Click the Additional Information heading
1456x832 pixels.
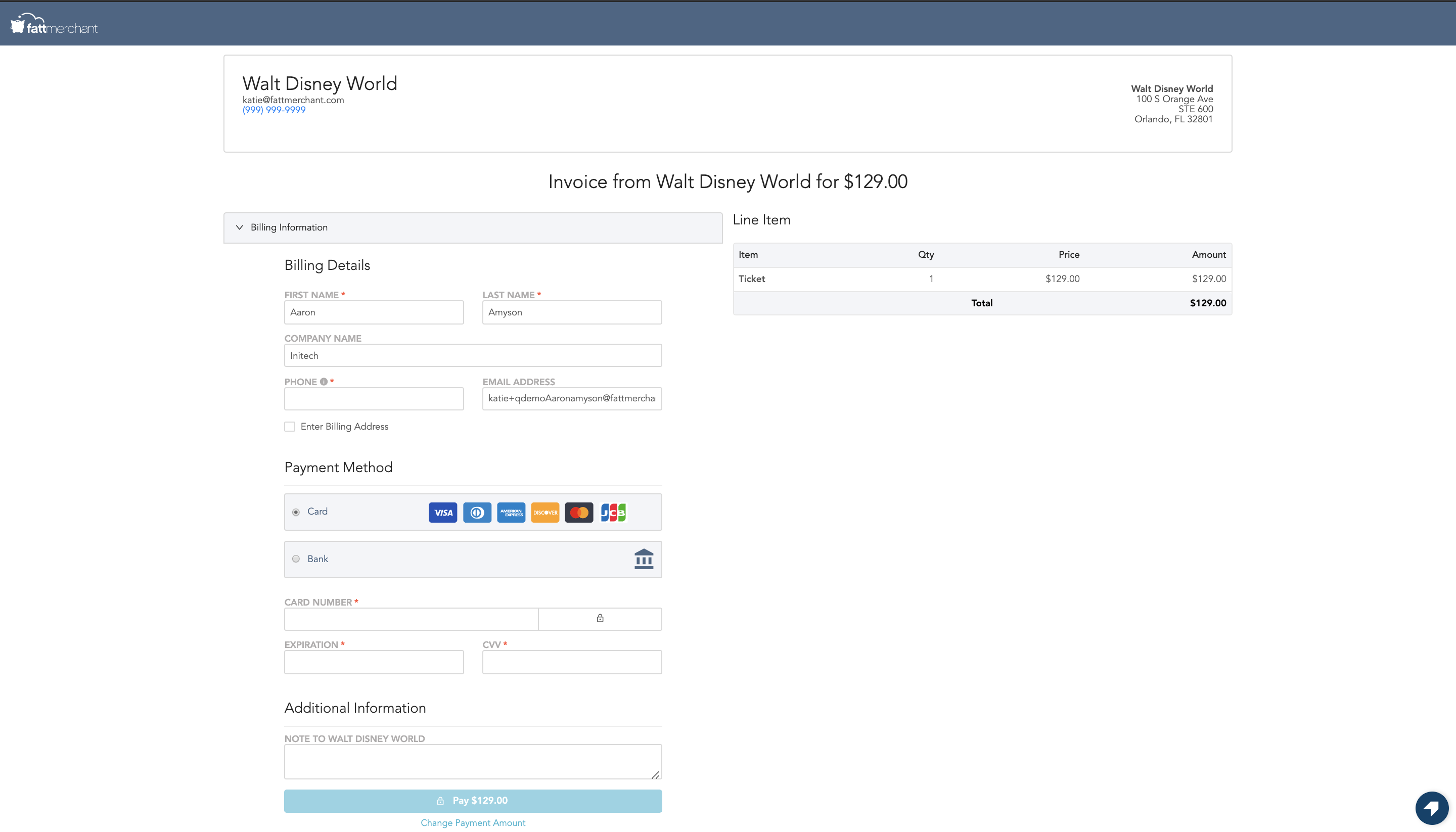point(355,708)
